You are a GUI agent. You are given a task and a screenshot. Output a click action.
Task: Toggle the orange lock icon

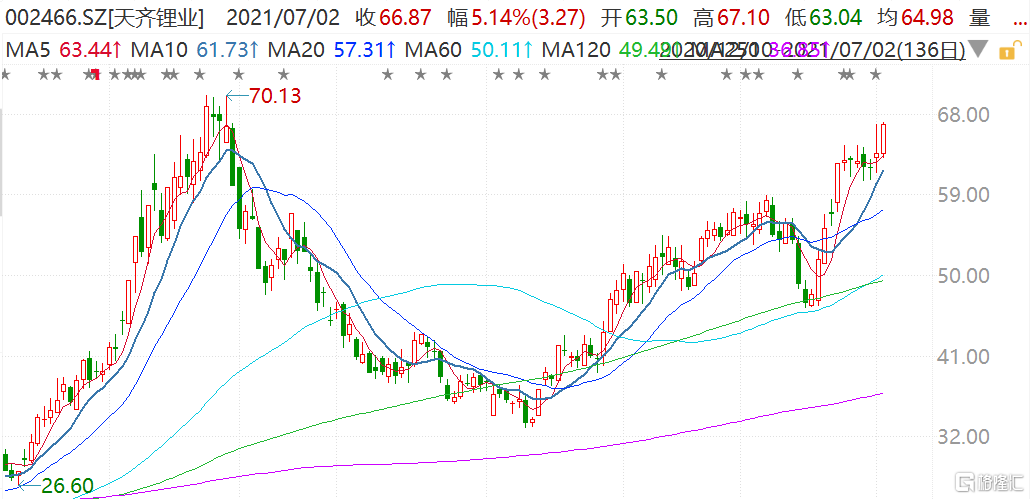(1008, 50)
